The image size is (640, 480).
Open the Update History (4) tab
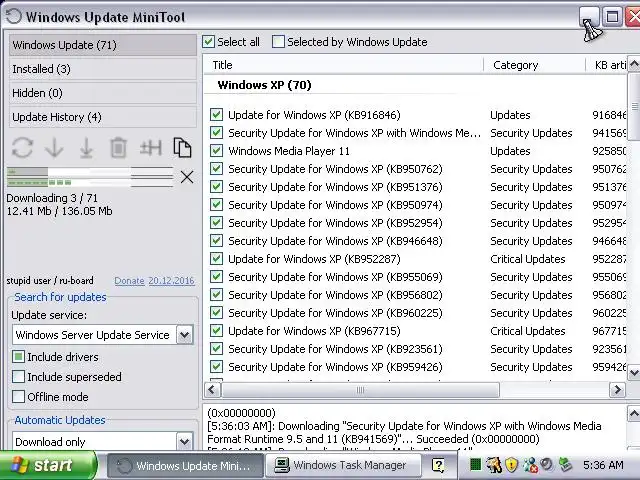102,117
